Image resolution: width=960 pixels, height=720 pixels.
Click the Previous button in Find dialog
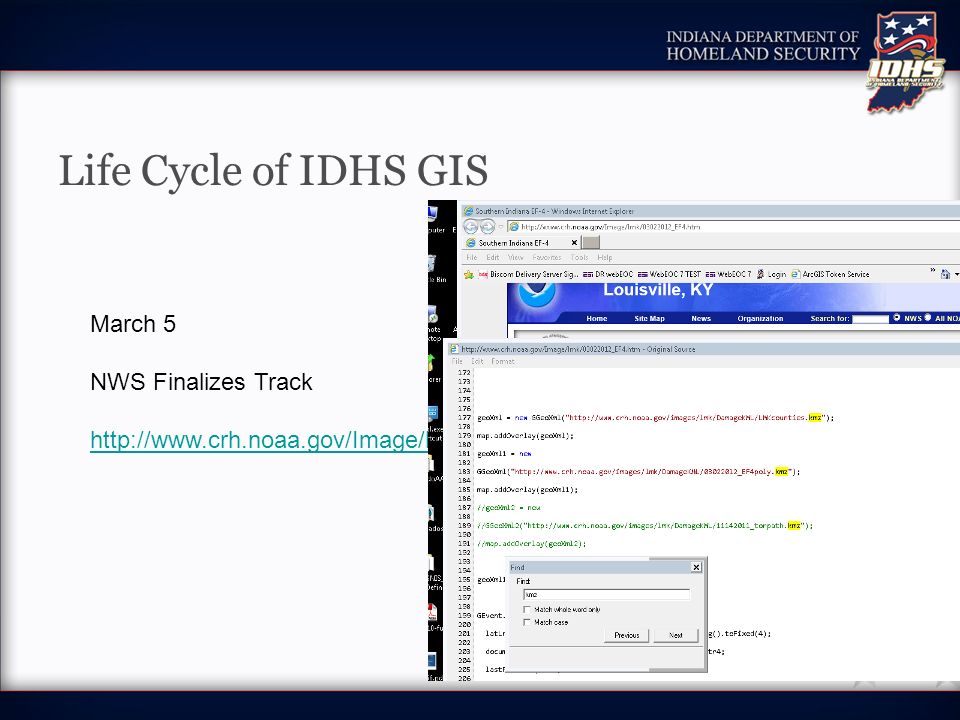click(626, 636)
